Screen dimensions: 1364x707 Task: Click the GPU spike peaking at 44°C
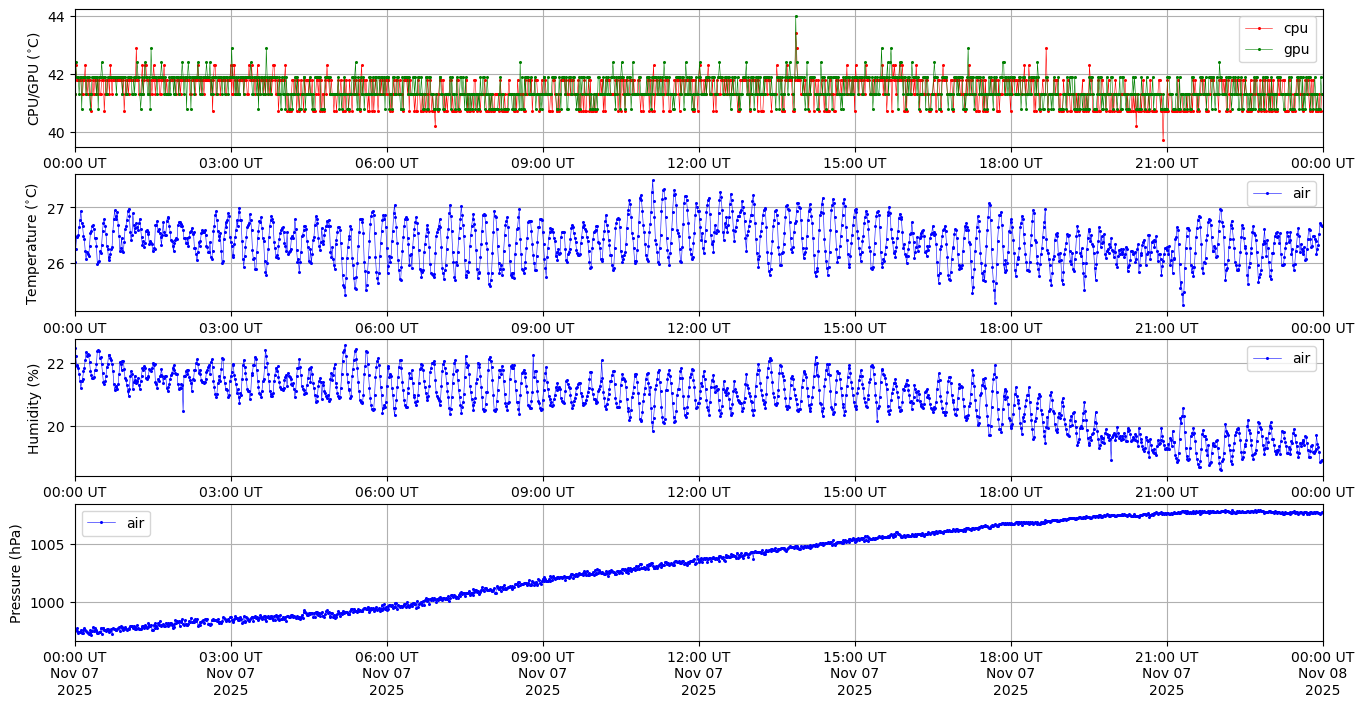point(796,17)
